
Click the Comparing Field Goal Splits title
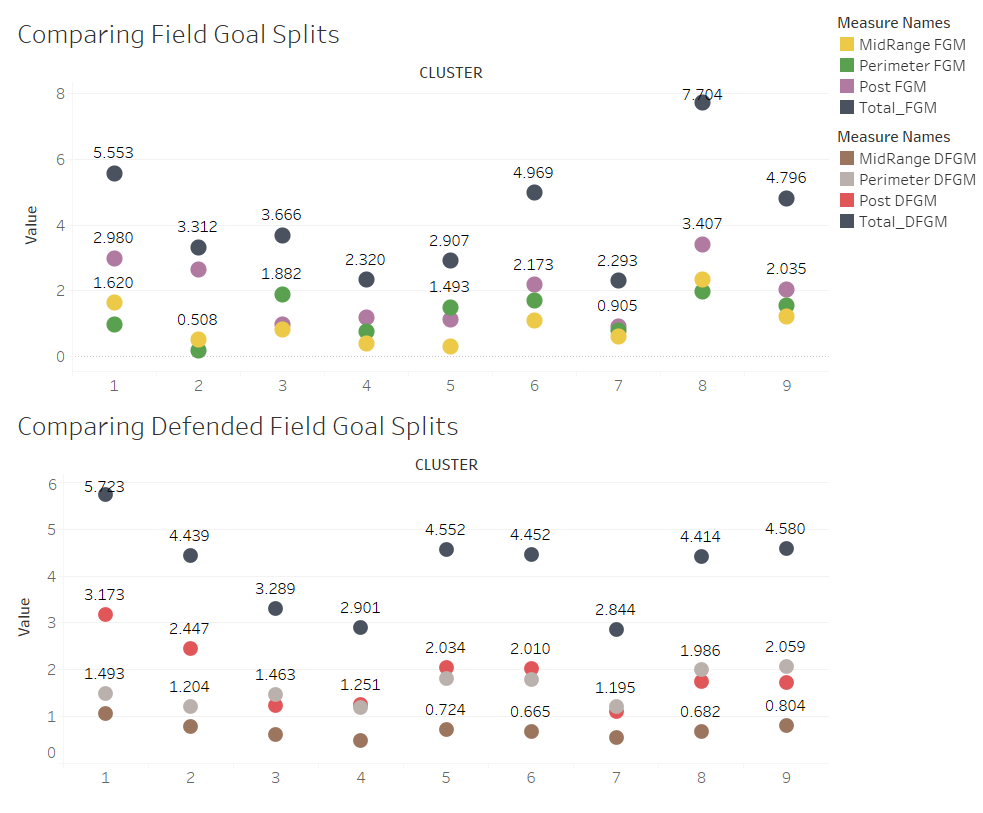point(178,34)
